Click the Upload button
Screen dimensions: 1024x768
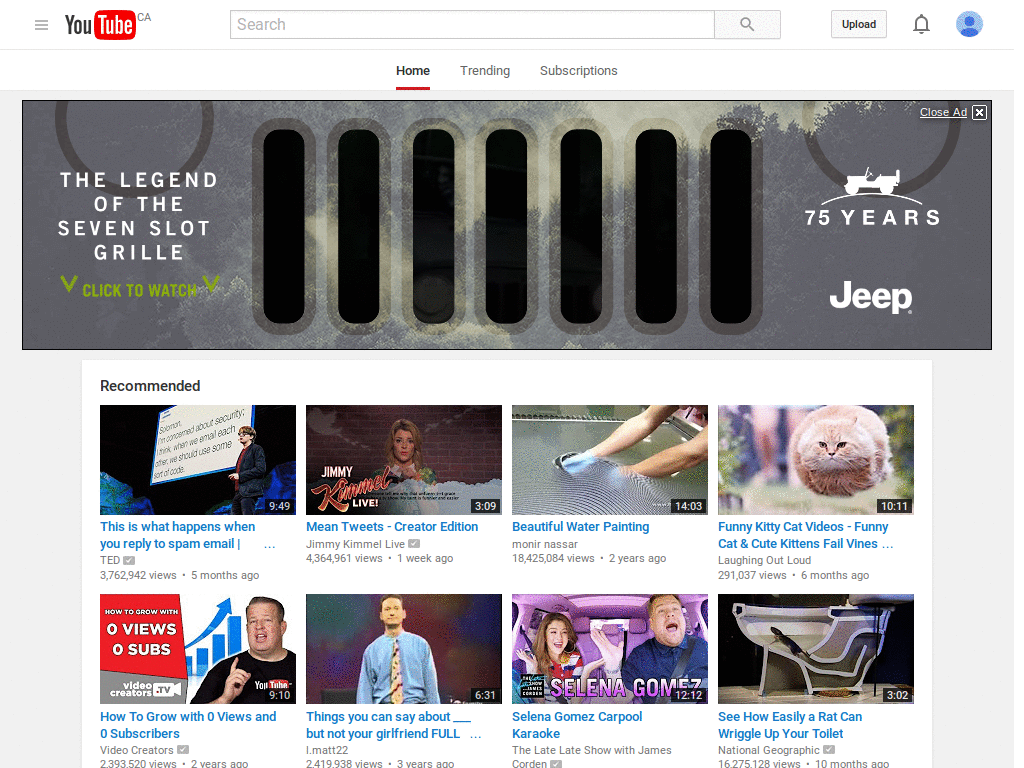tap(858, 24)
